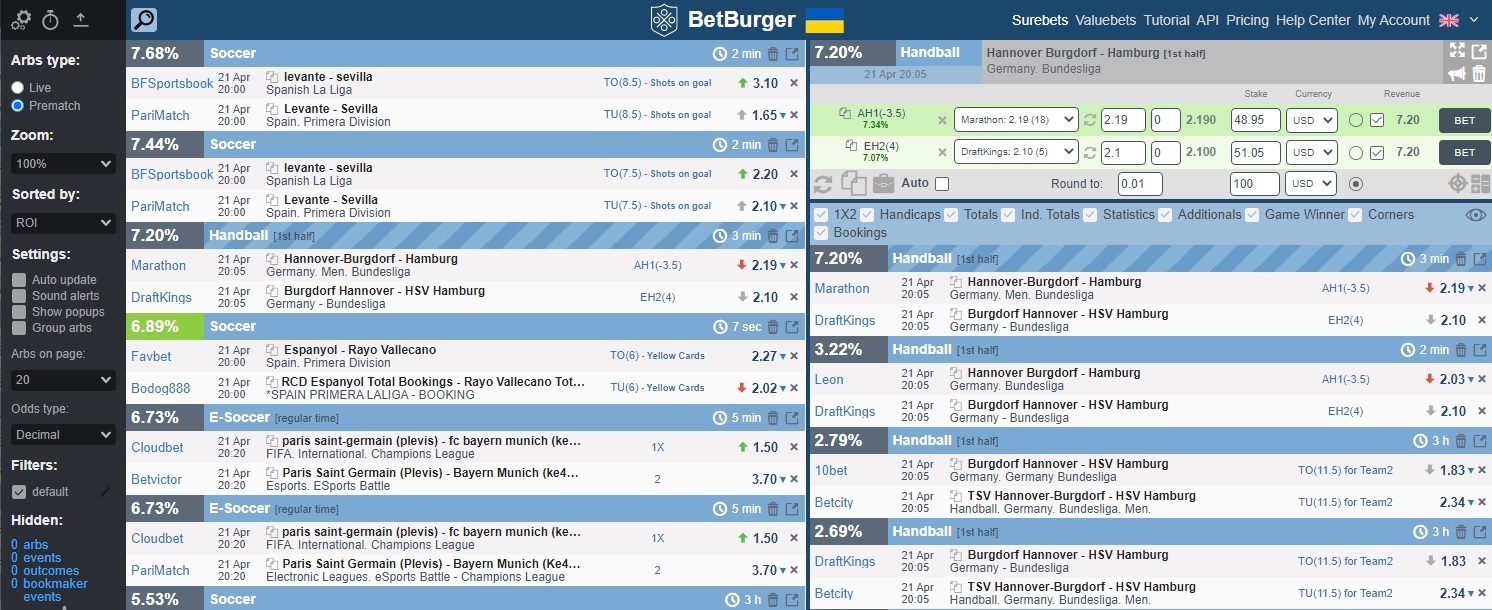The width and height of the screenshot is (1492, 610).
Task: Open the settings gears icon in sidebar
Action: (21, 19)
